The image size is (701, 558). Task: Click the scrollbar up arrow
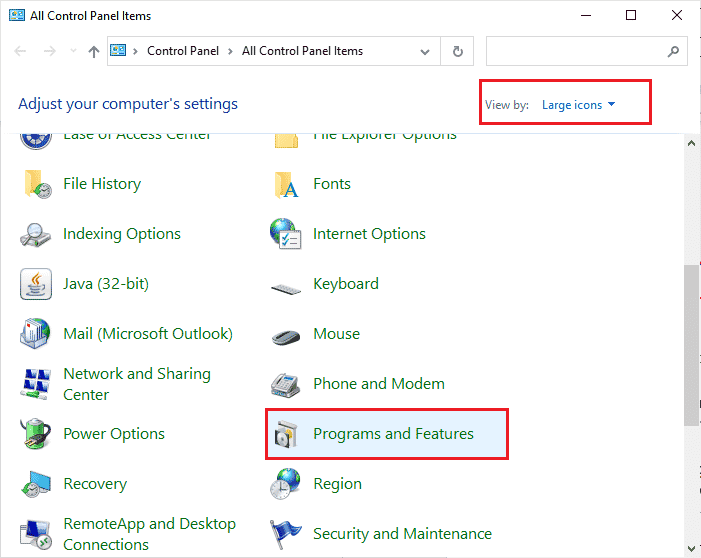pos(692,143)
